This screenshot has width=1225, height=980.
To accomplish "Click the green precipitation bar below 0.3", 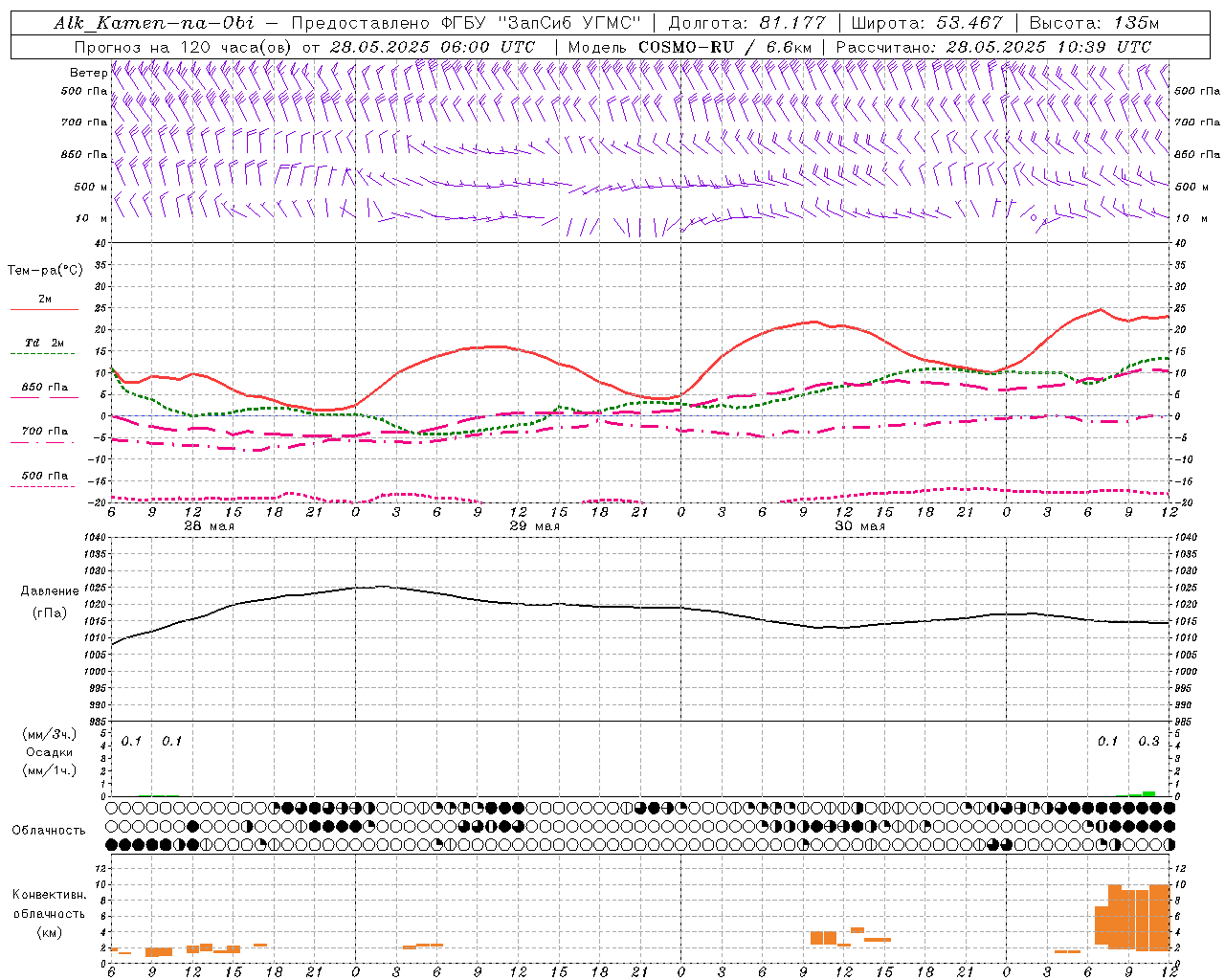I will [x=1148, y=793].
